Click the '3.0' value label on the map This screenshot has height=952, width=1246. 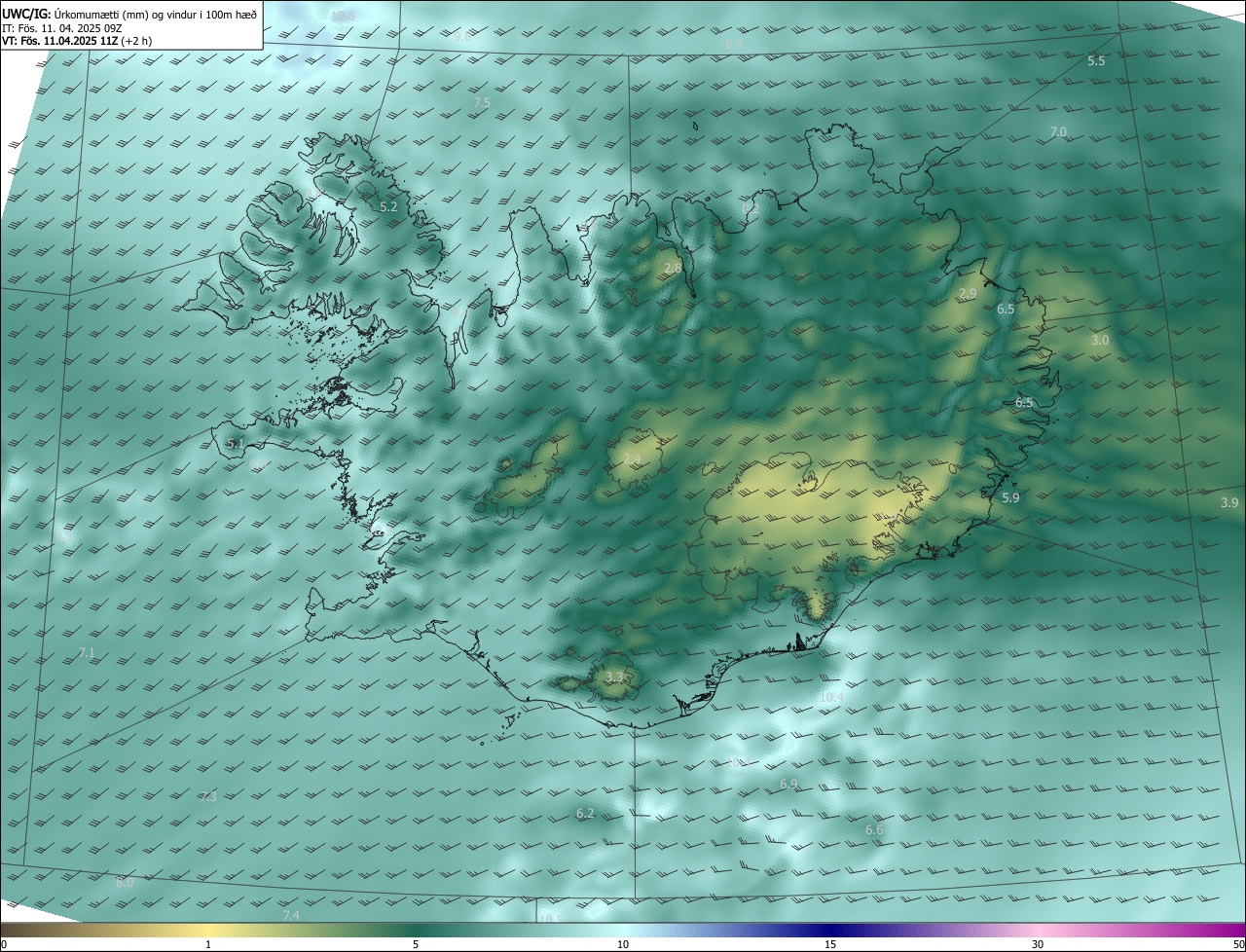pos(1100,341)
